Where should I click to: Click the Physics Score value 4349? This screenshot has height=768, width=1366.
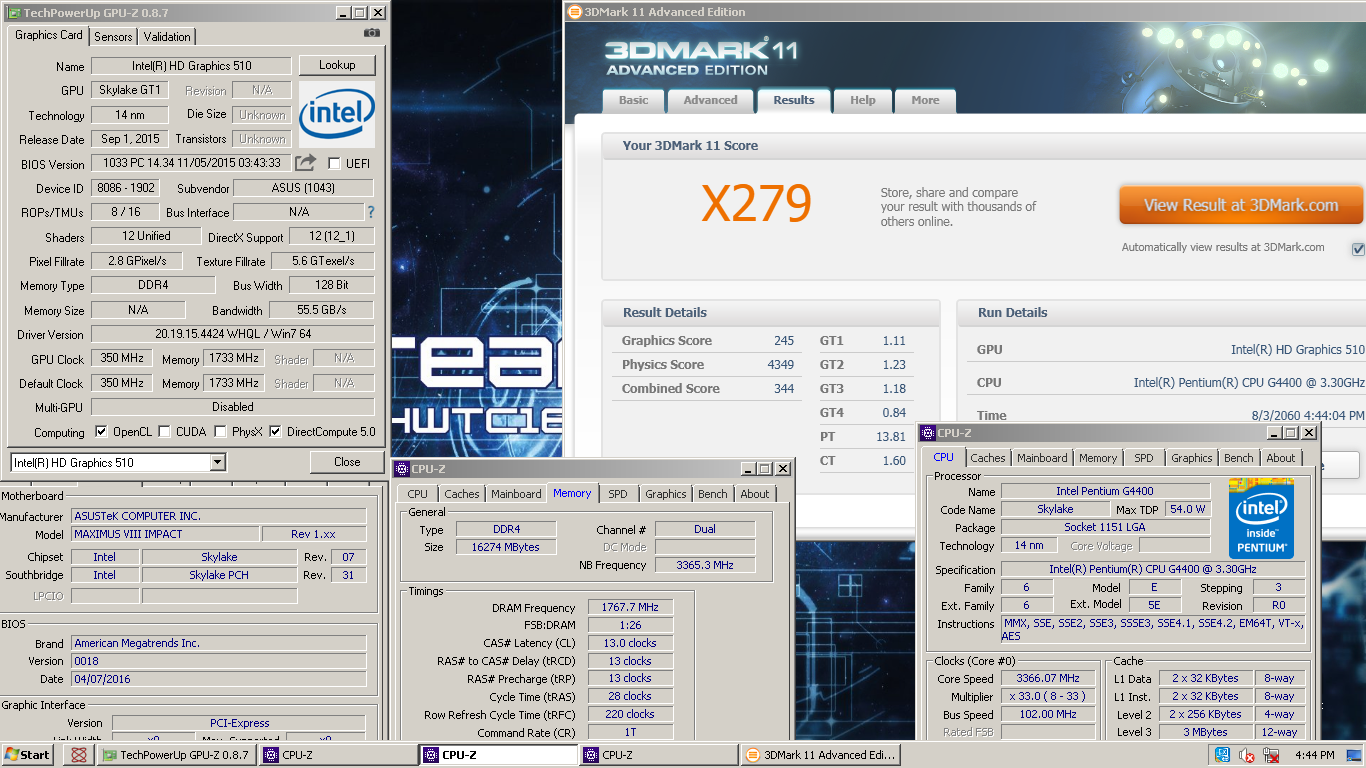(x=781, y=365)
